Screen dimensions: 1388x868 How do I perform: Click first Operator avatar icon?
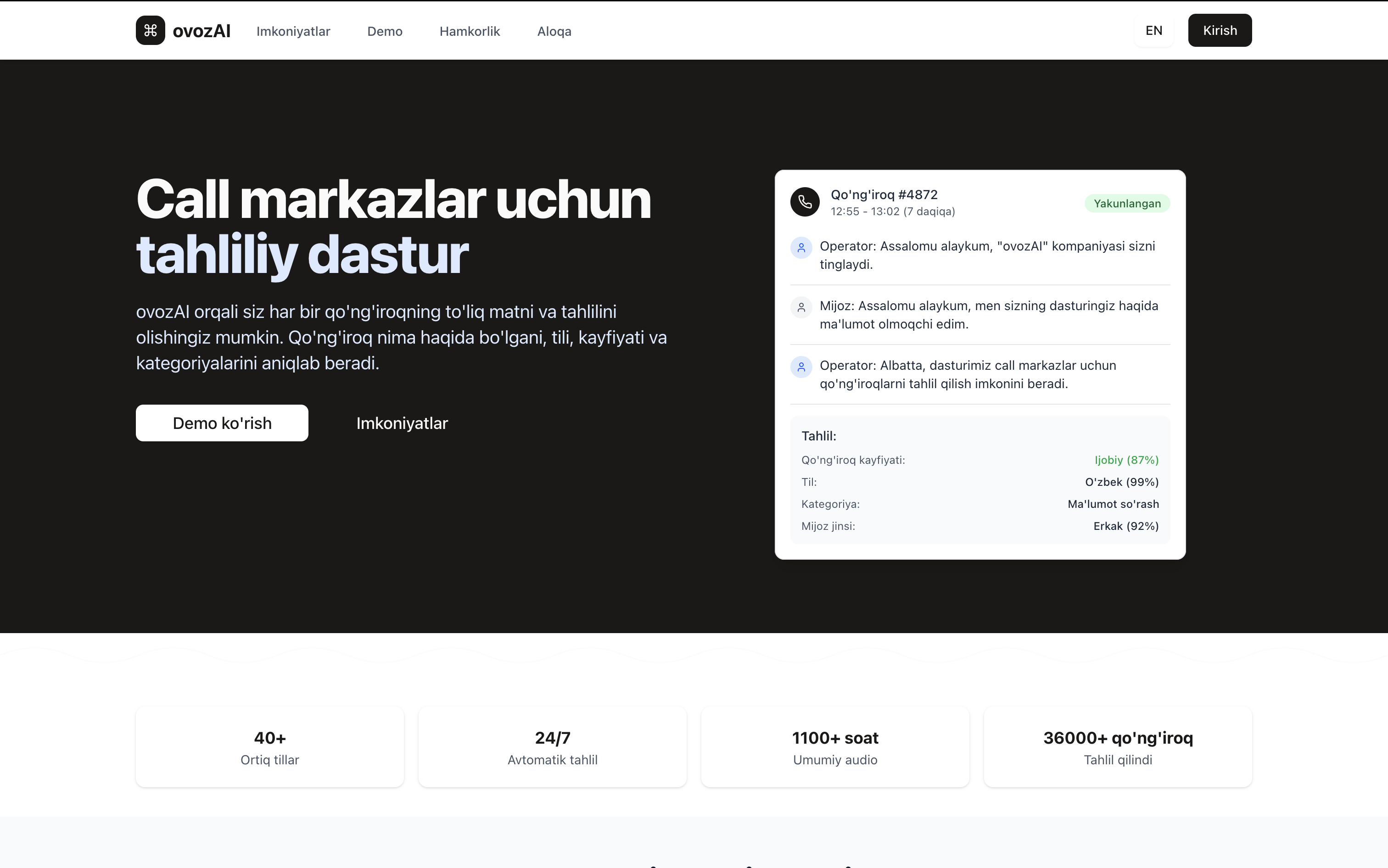click(x=801, y=248)
